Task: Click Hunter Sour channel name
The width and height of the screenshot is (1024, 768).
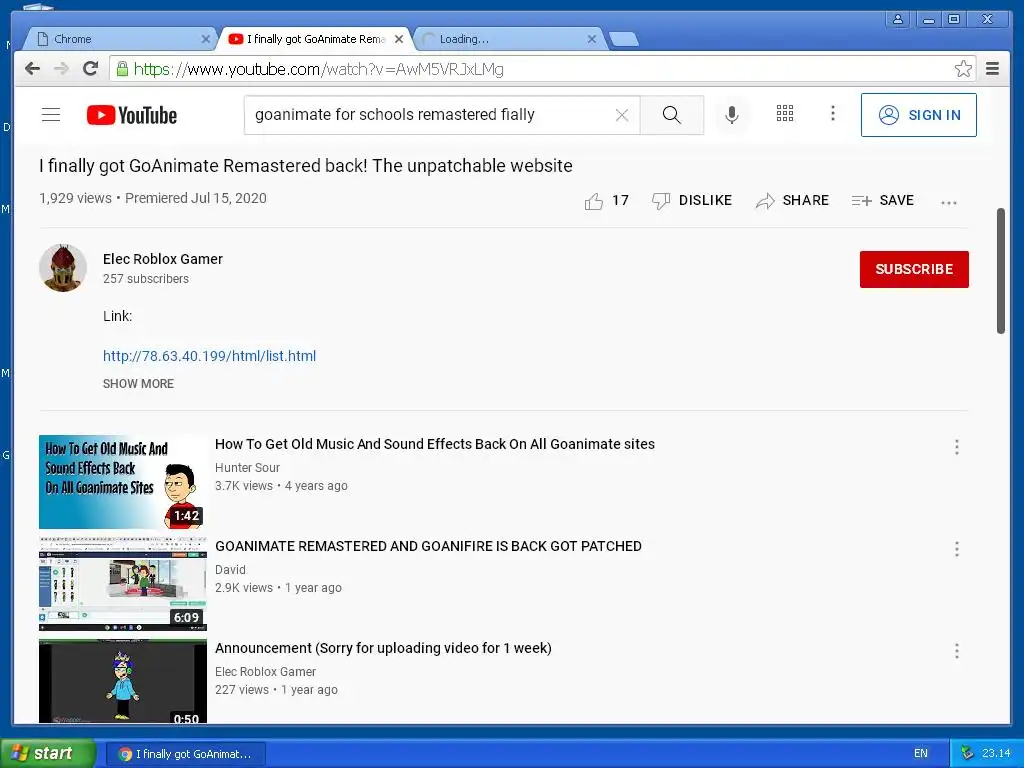Action: (248, 468)
